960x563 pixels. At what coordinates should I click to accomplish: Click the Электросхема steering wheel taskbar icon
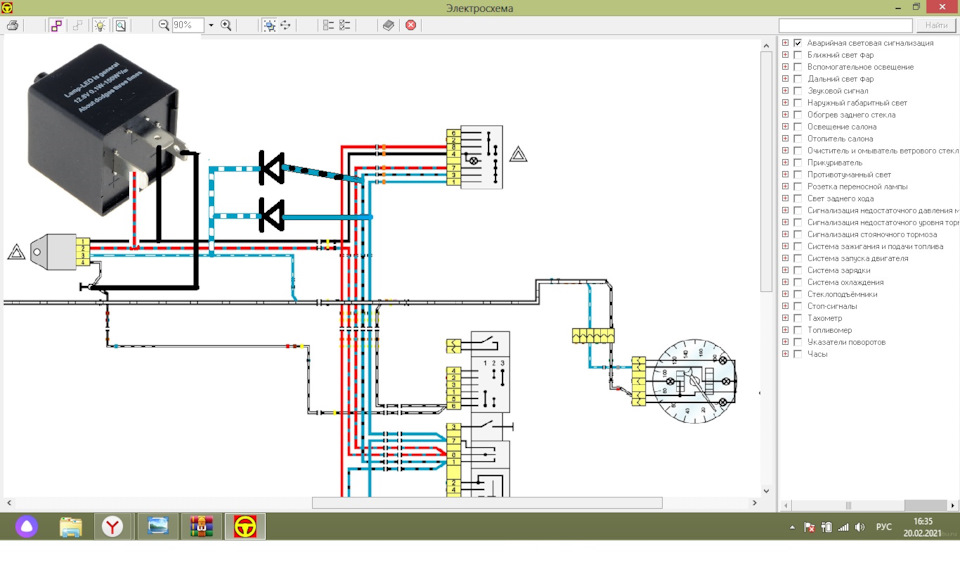click(x=246, y=526)
